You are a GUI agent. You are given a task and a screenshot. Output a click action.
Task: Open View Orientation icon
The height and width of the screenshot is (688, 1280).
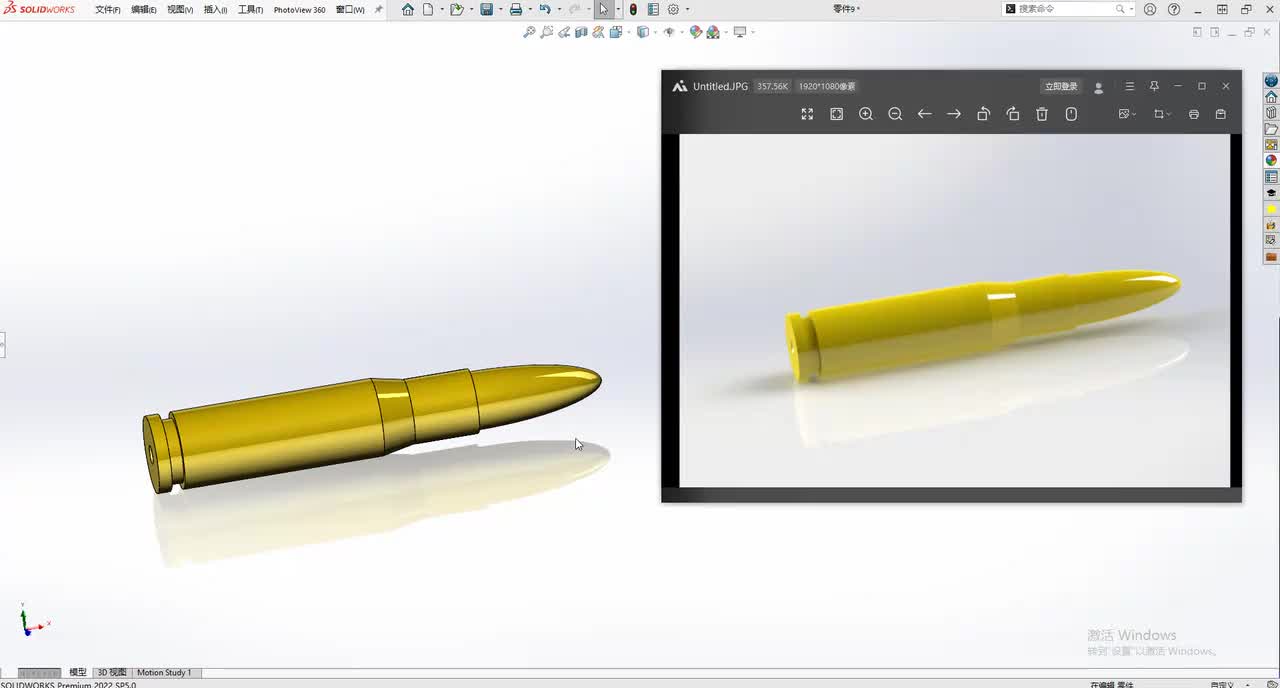pos(615,32)
